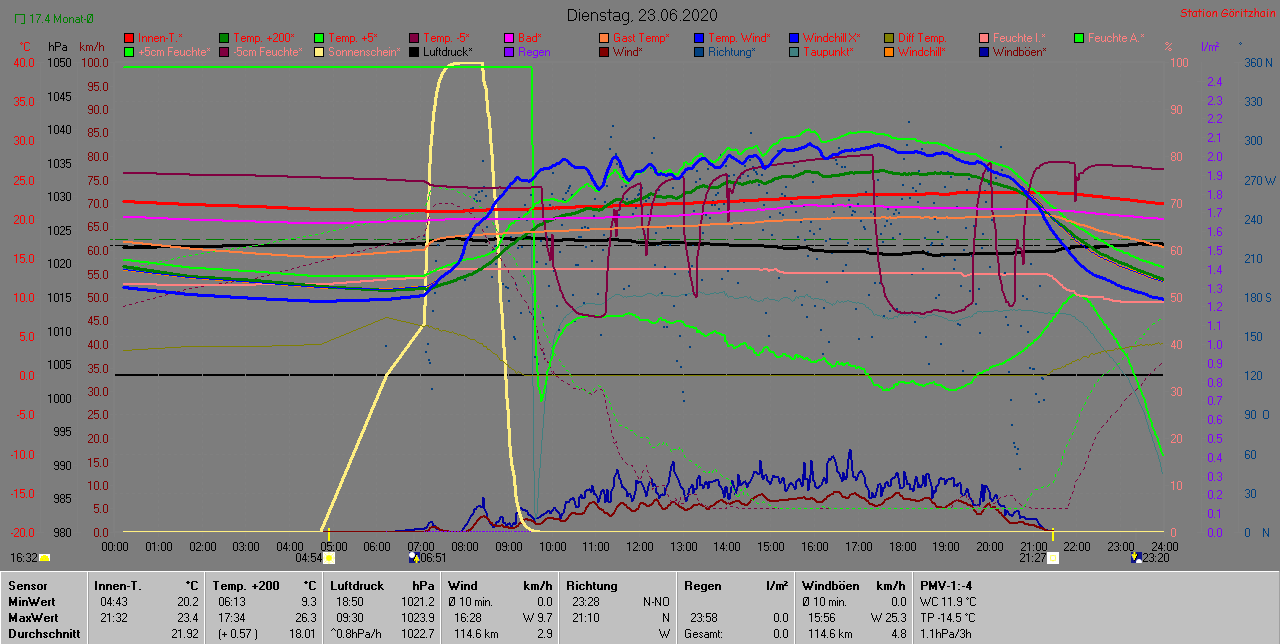Toggle the 17.4 Monat-Ø checkbox
The height and width of the screenshot is (644, 1280).
21,19
